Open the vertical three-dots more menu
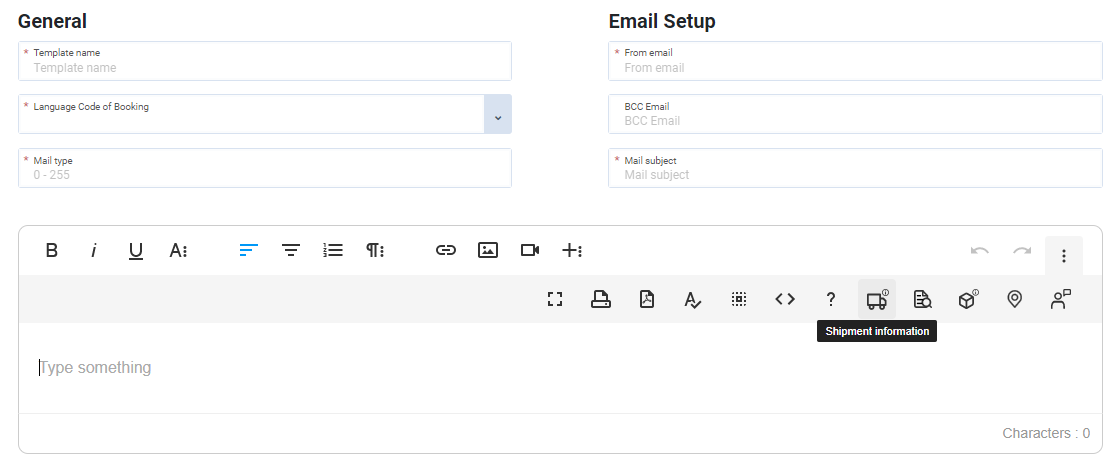Viewport: 1116px width, 466px height. click(x=1064, y=256)
